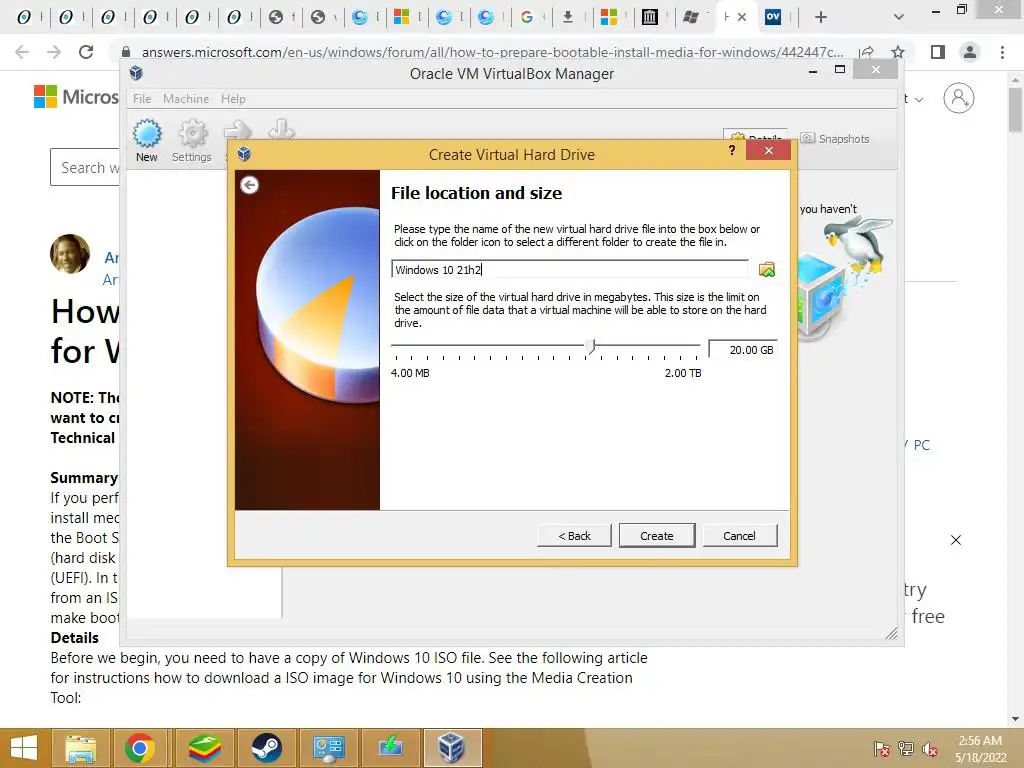Click the VirtualBox taskbar icon

click(451, 748)
